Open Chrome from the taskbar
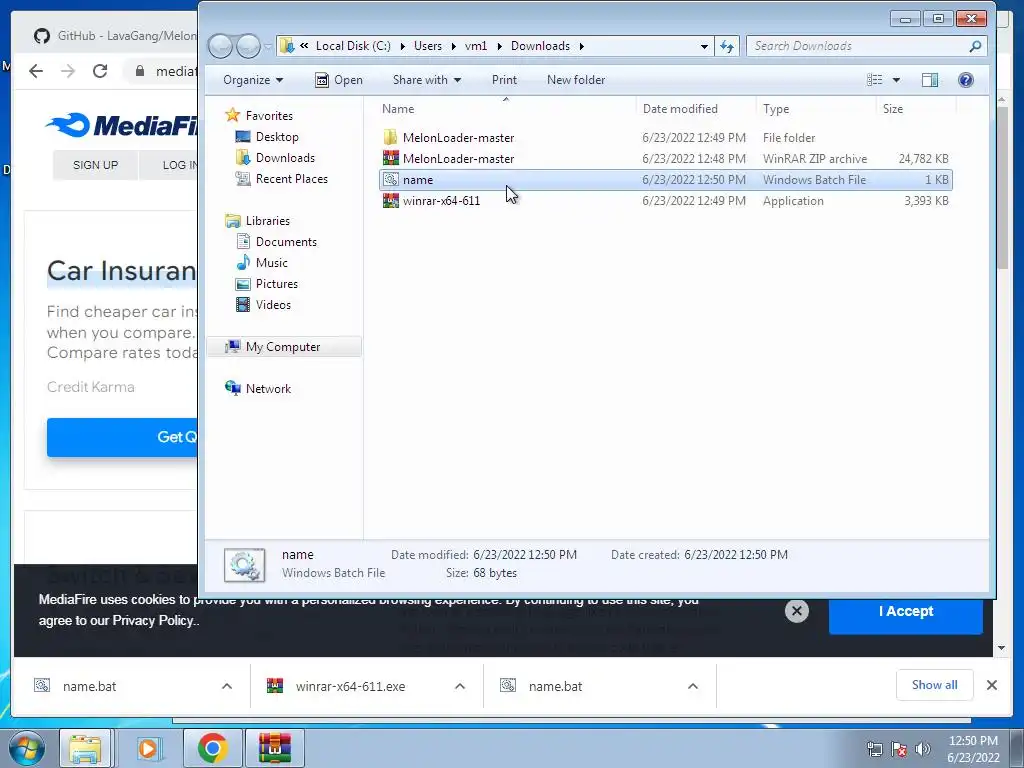 tap(212, 748)
